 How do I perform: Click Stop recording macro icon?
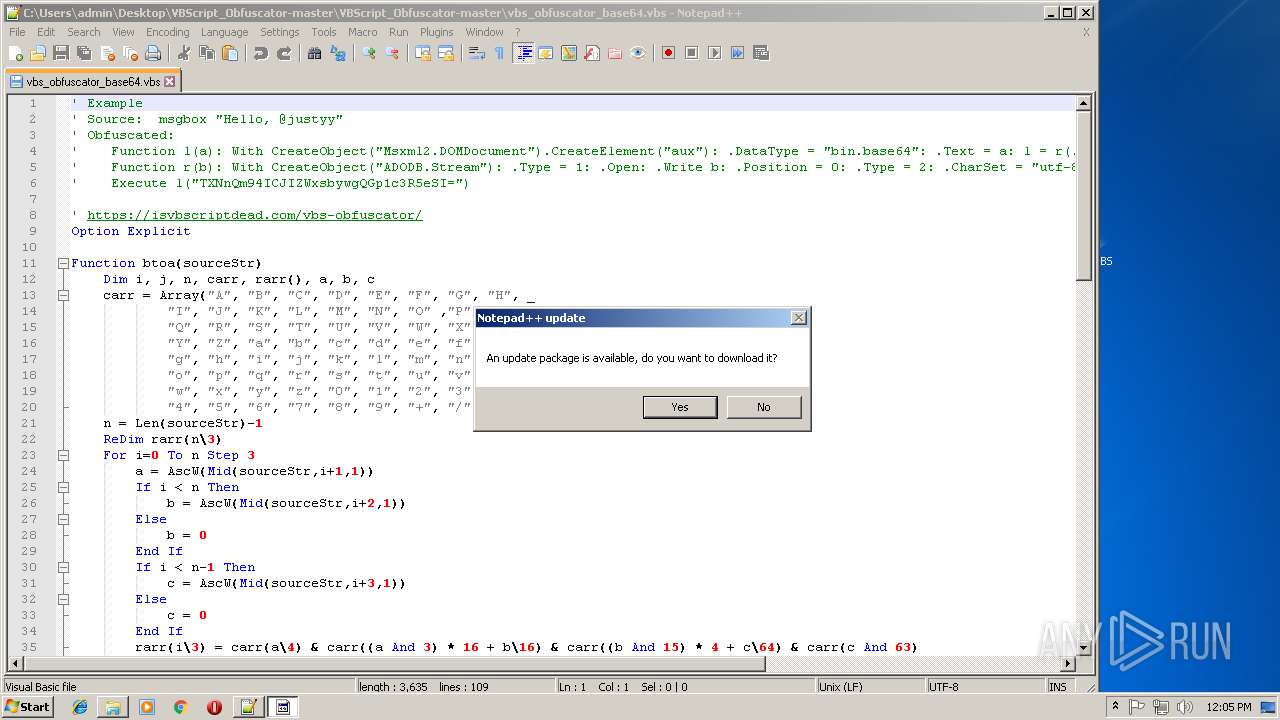pyautogui.click(x=691, y=53)
